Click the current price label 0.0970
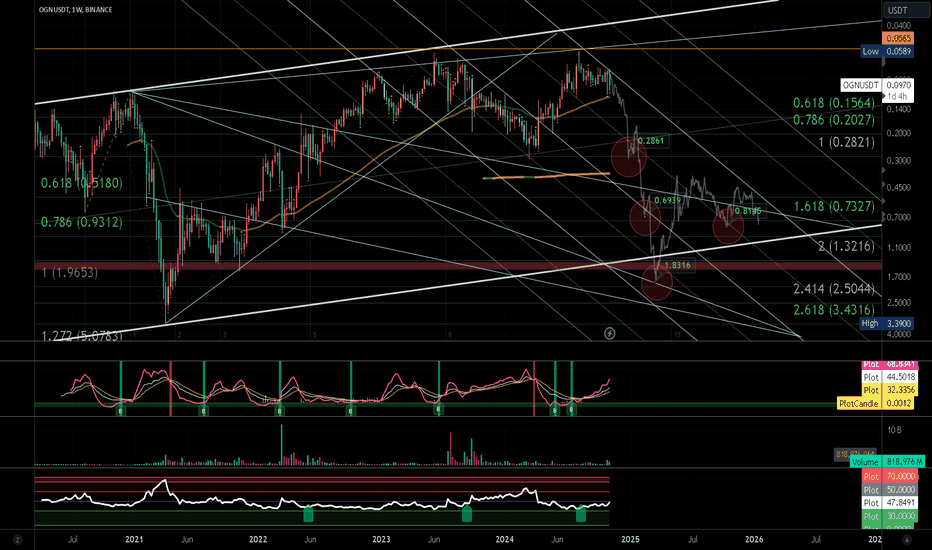The width and height of the screenshot is (932, 550). 898,85
